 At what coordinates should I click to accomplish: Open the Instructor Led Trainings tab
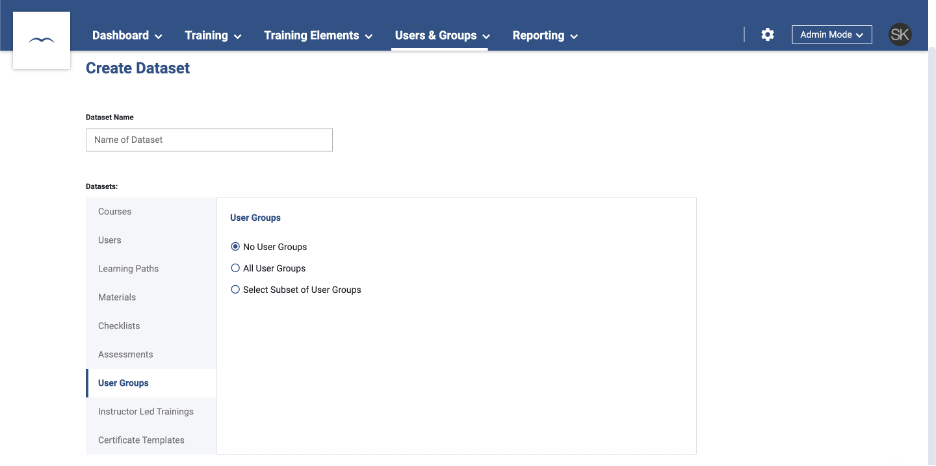[x=151, y=412]
